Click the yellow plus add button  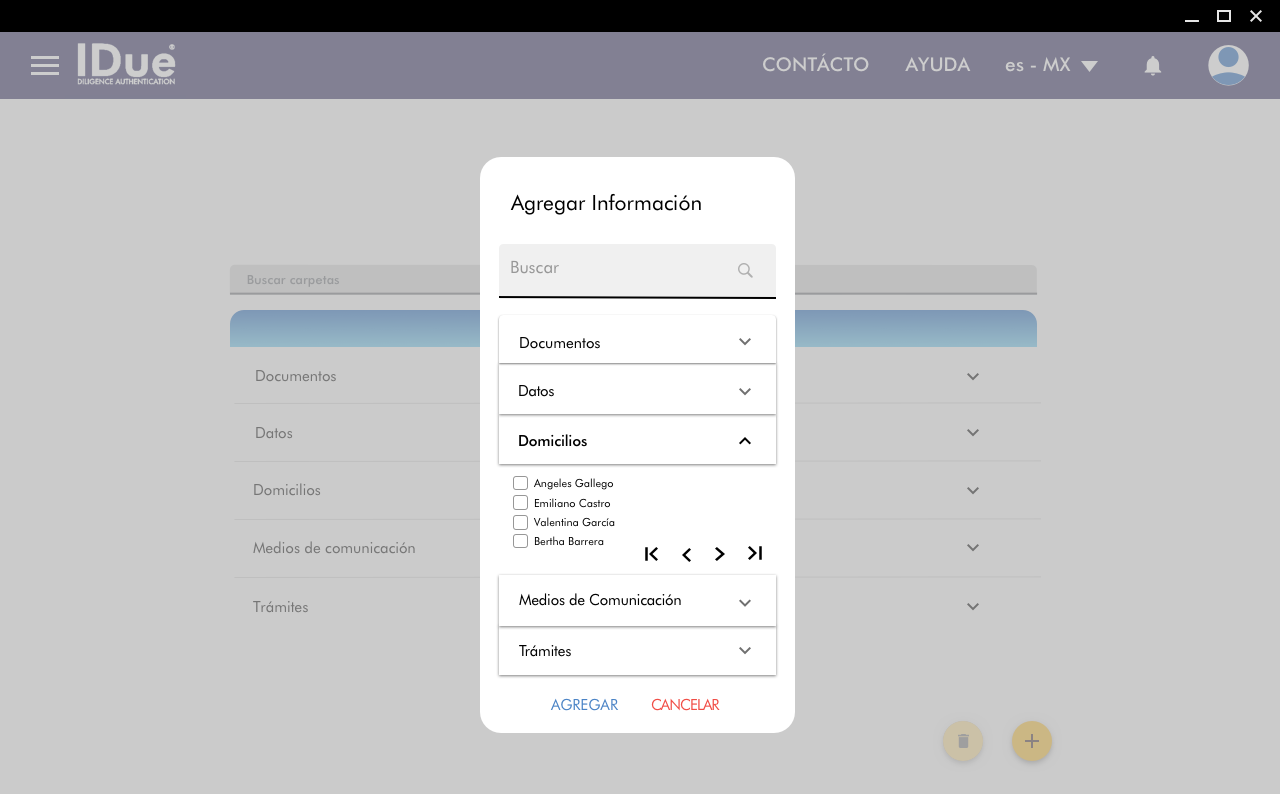pos(1032,741)
